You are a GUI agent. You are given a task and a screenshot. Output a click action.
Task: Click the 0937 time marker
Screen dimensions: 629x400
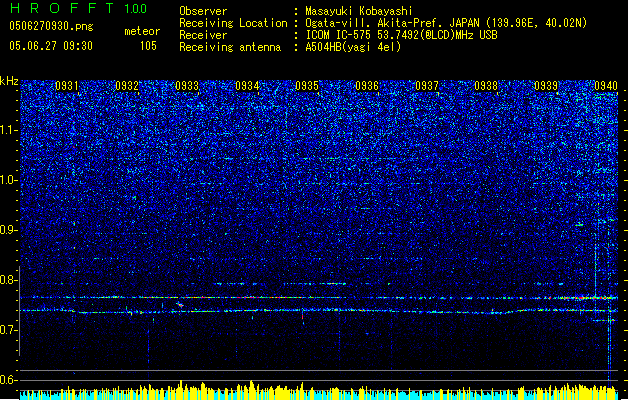tap(427, 86)
